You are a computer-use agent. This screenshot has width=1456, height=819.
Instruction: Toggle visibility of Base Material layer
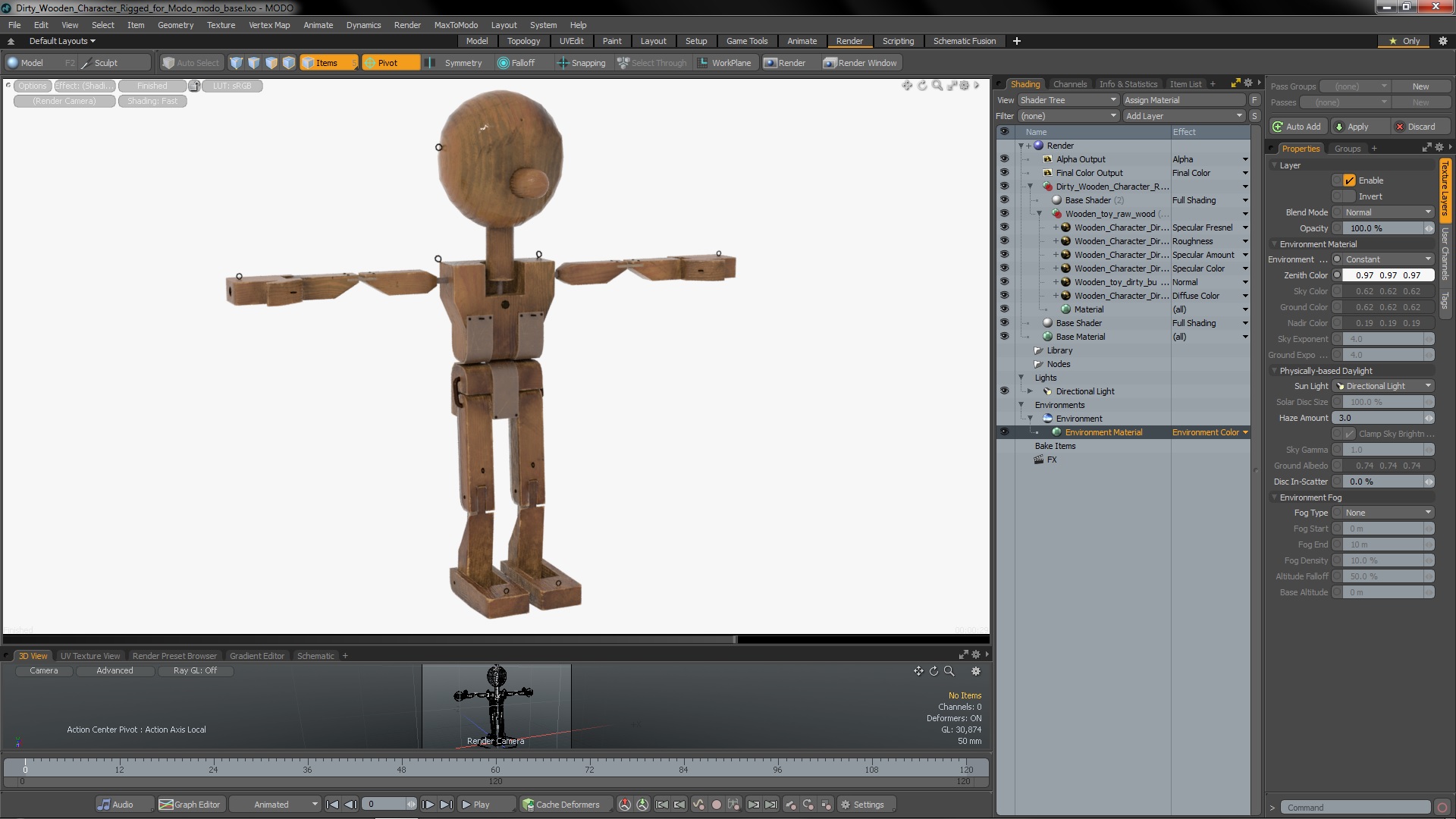[1004, 337]
